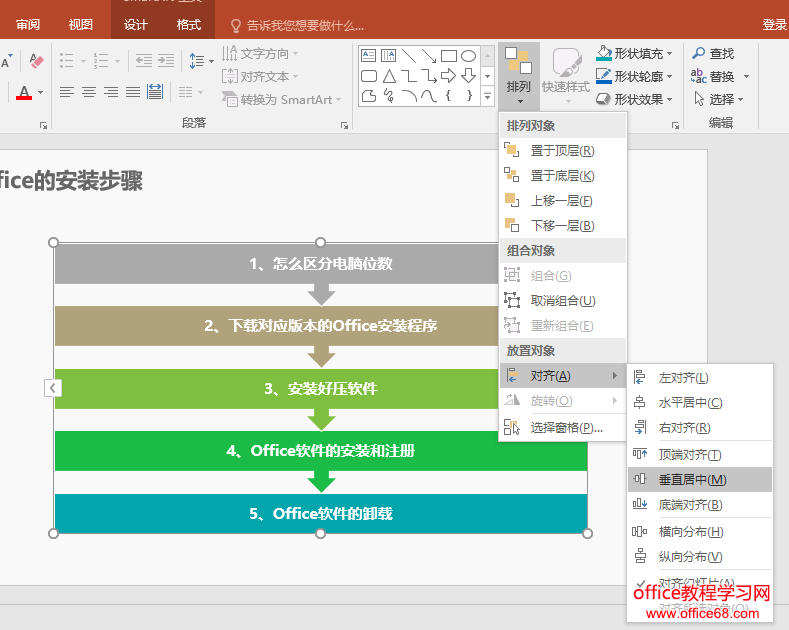
Task: Choose Send to Back (置于底层) entry
Action: [563, 176]
